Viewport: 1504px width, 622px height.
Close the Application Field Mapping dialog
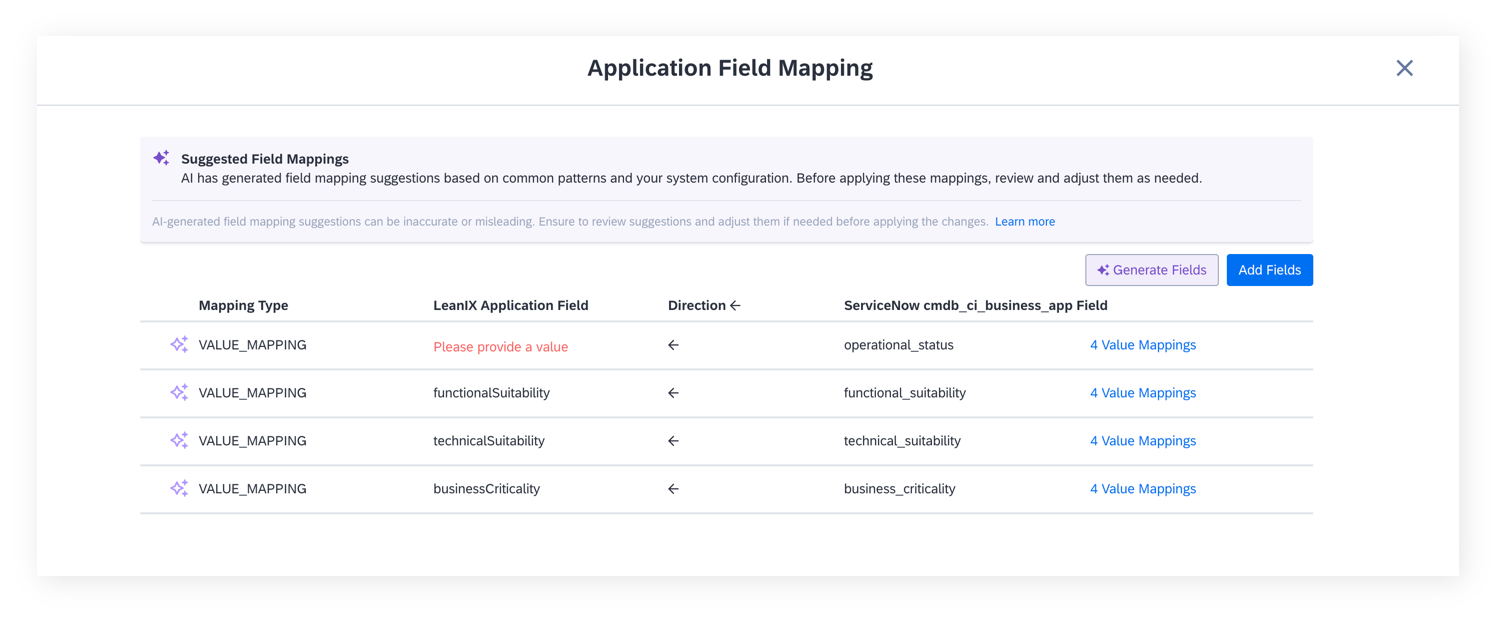pos(1404,68)
